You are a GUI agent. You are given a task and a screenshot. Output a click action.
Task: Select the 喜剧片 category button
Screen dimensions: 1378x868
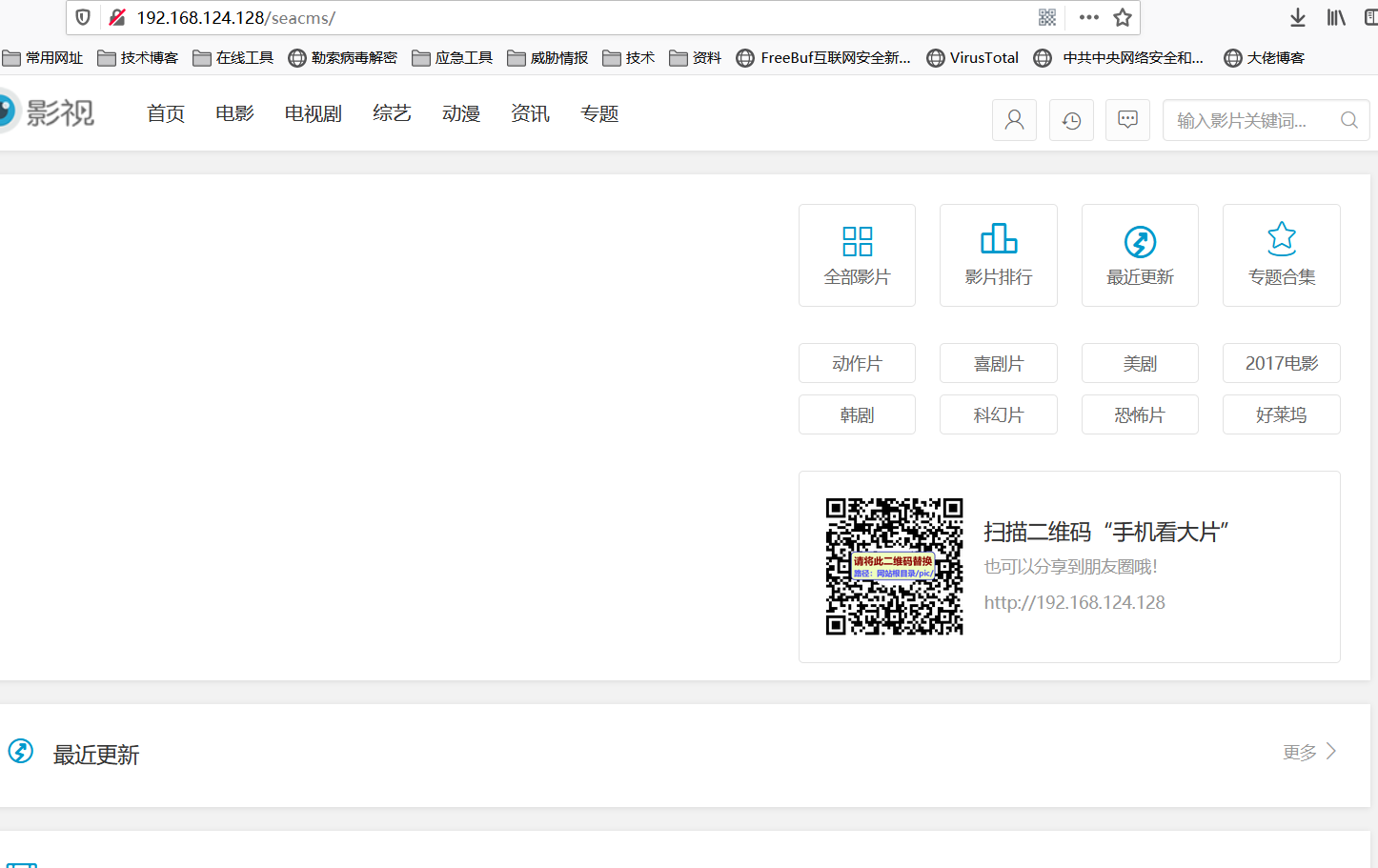coord(999,363)
